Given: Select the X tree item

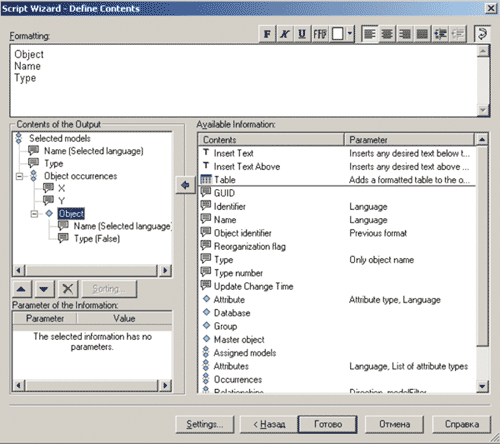Looking at the screenshot, I should click(x=61, y=189).
